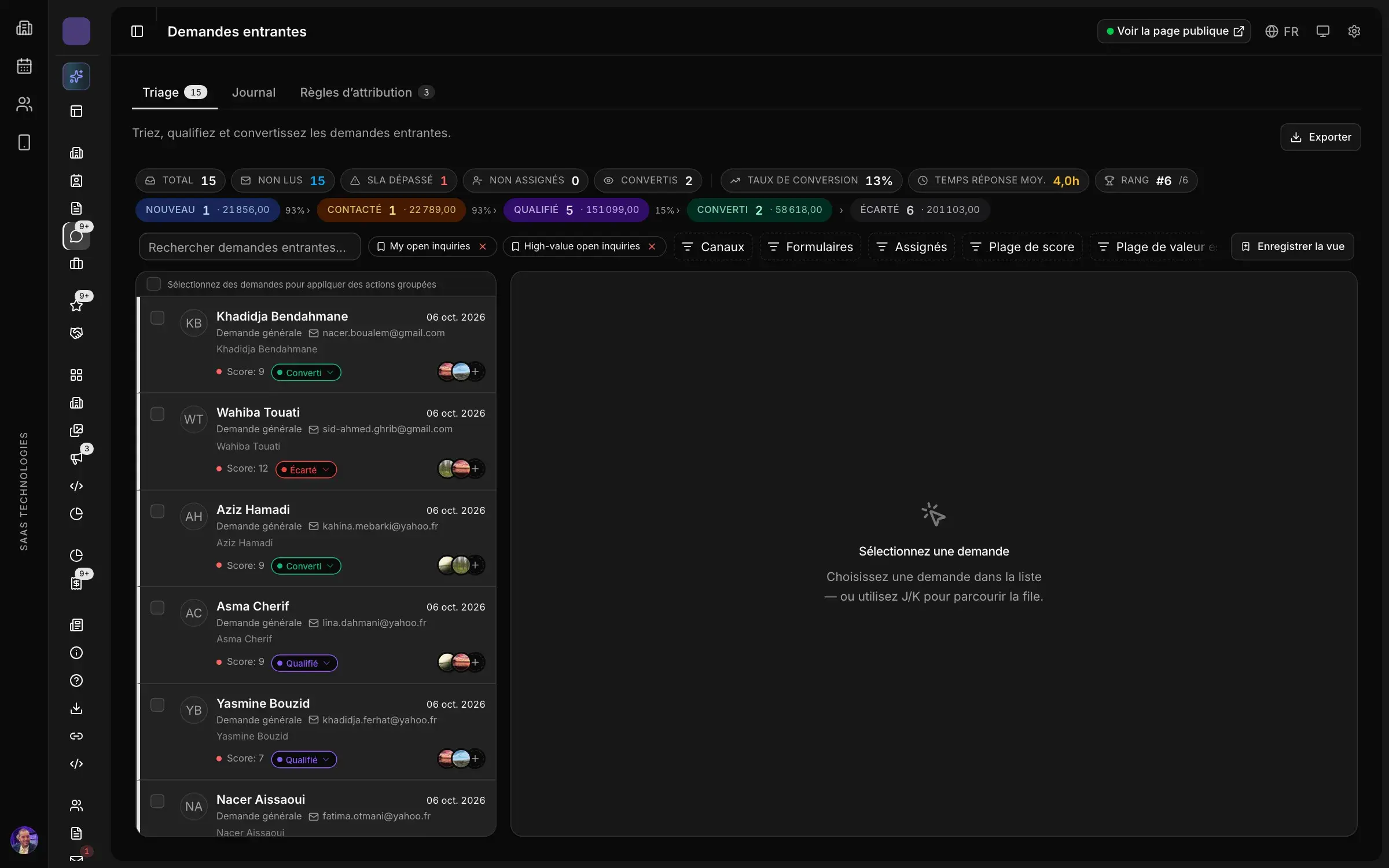Click the sparkles AI icon in sidebar
Viewport: 1389px width, 868px height.
(x=76, y=76)
